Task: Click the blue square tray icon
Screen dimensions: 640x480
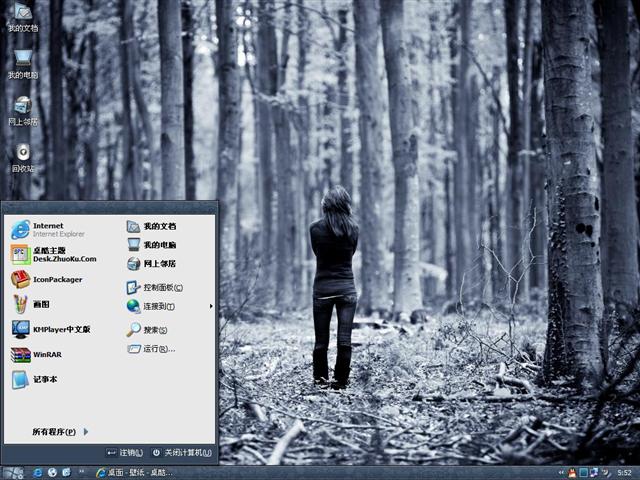Action: 584,473
